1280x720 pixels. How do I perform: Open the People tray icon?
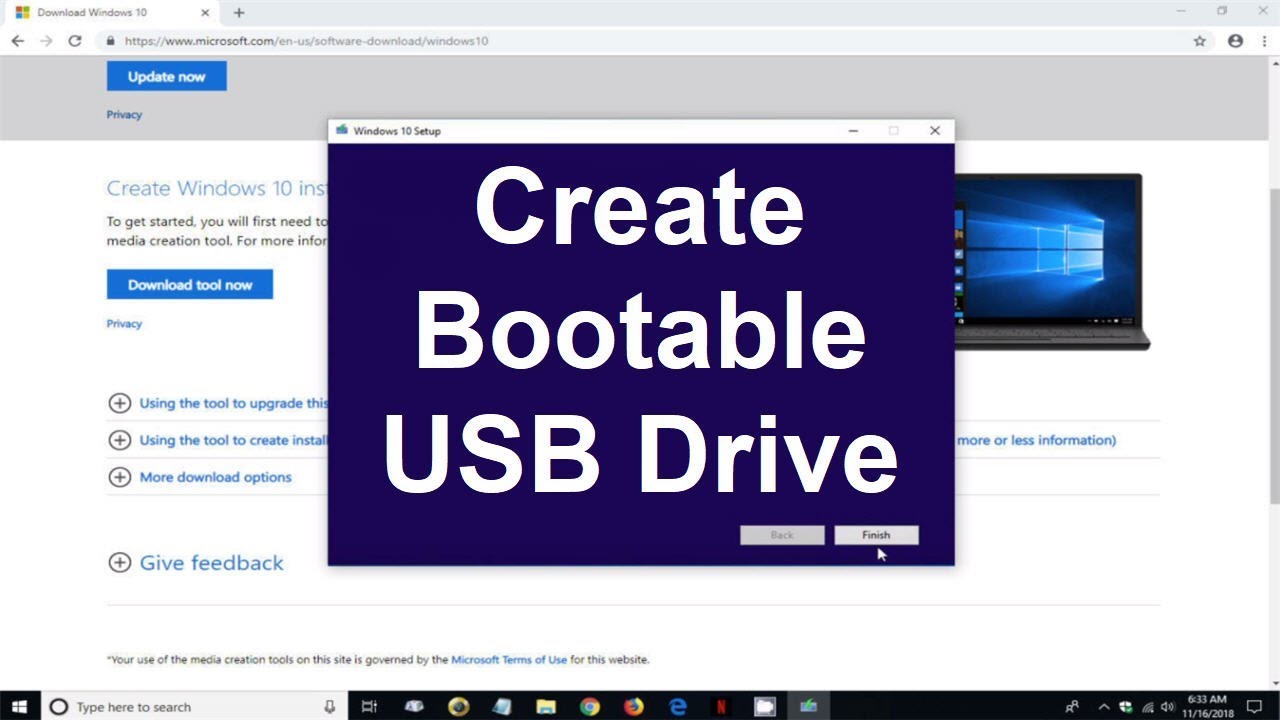[x=1072, y=706]
